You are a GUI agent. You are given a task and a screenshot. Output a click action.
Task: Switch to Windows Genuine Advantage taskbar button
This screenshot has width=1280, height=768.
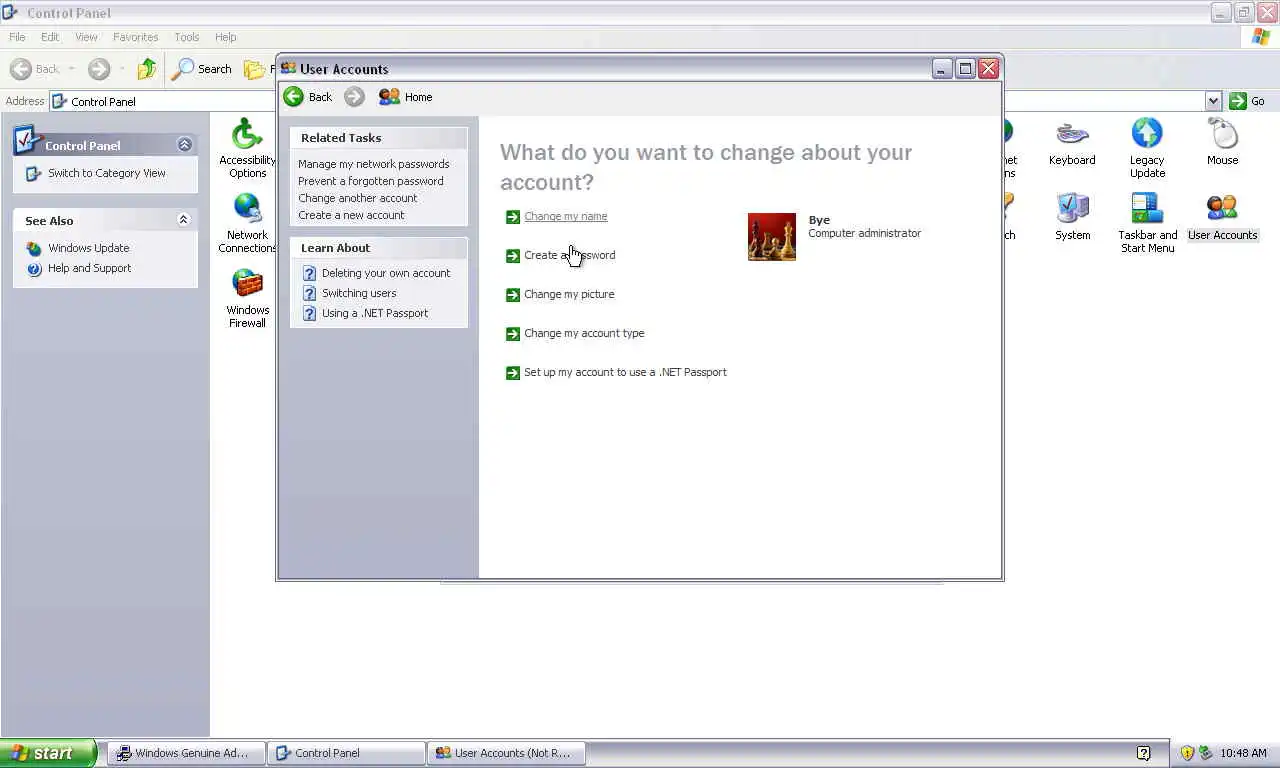[186, 753]
